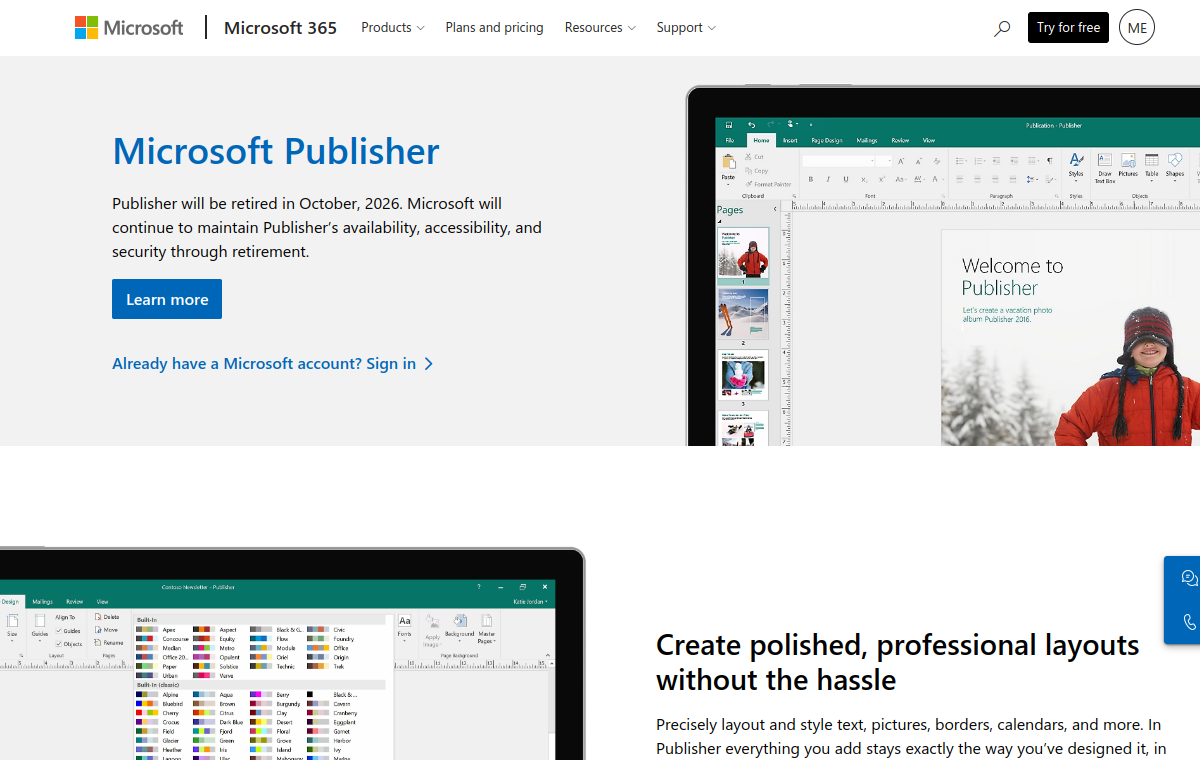Image resolution: width=1200 pixels, height=760 pixels.
Task: Open the font name combo box
Action: (x=838, y=160)
